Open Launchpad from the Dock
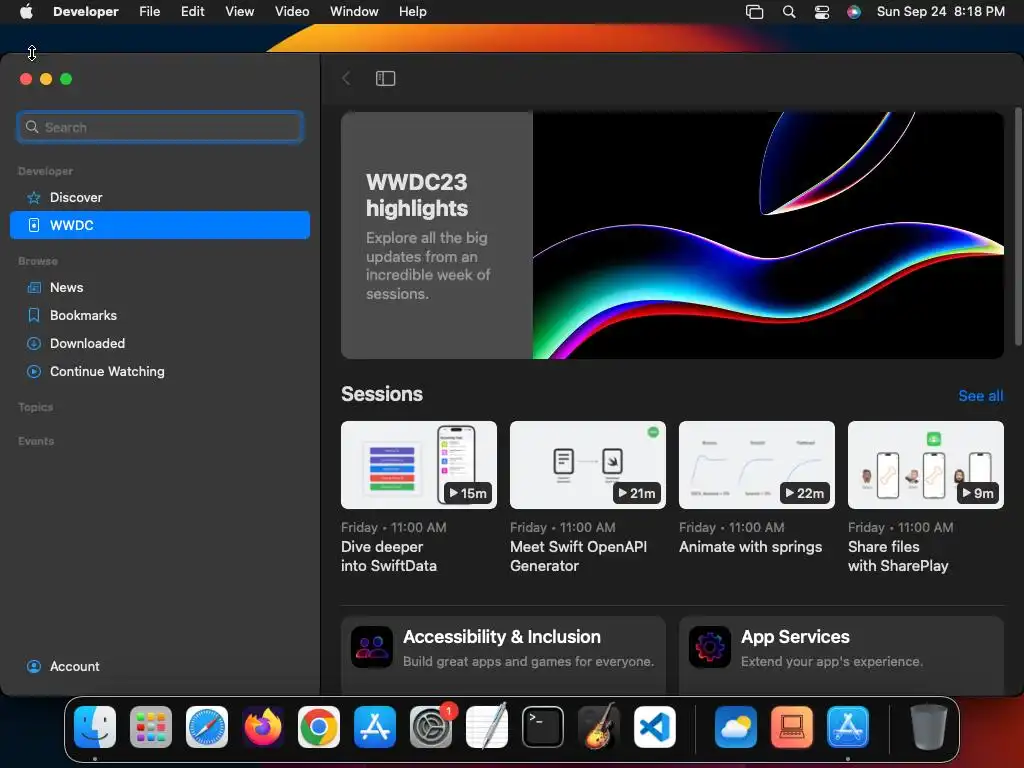This screenshot has height=768, width=1024. pos(151,727)
